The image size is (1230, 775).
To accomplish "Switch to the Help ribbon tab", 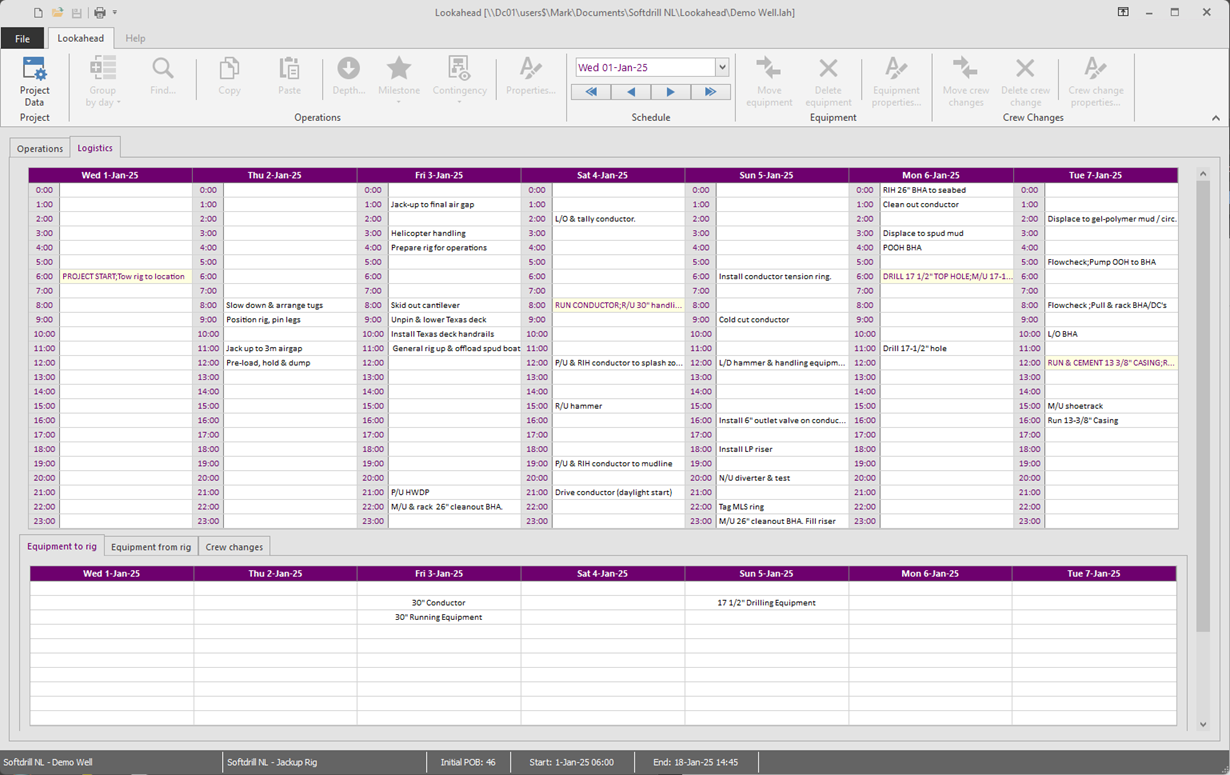I will point(135,38).
